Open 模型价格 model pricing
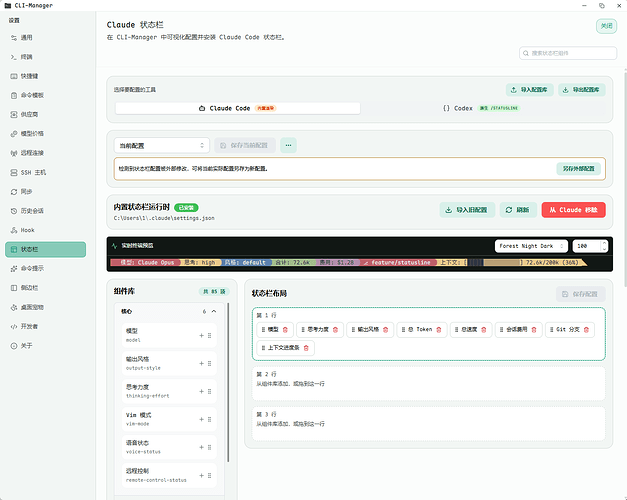 tap(45, 134)
